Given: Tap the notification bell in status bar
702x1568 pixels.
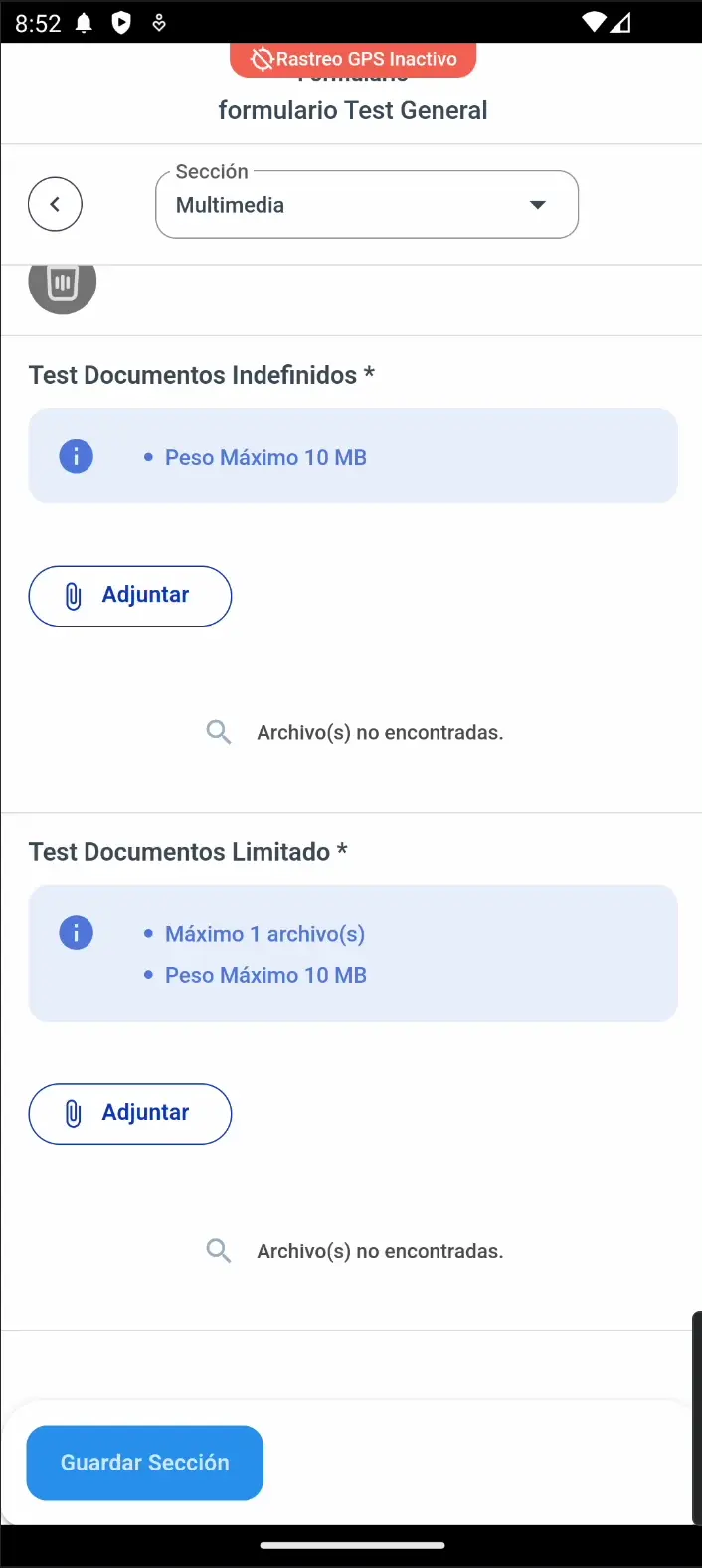Looking at the screenshot, I should coord(85,23).
